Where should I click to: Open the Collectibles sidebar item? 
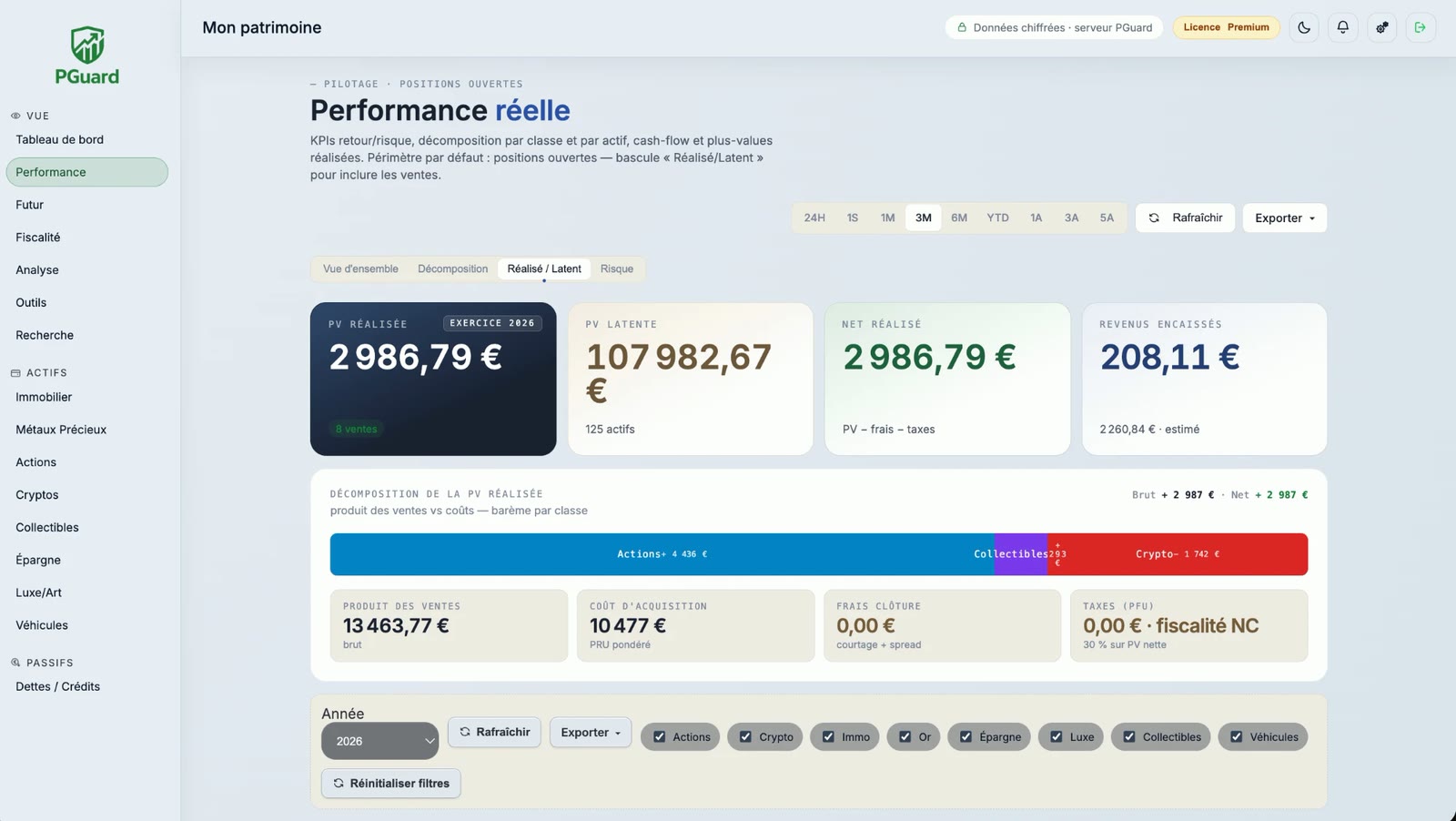pyautogui.click(x=86, y=528)
